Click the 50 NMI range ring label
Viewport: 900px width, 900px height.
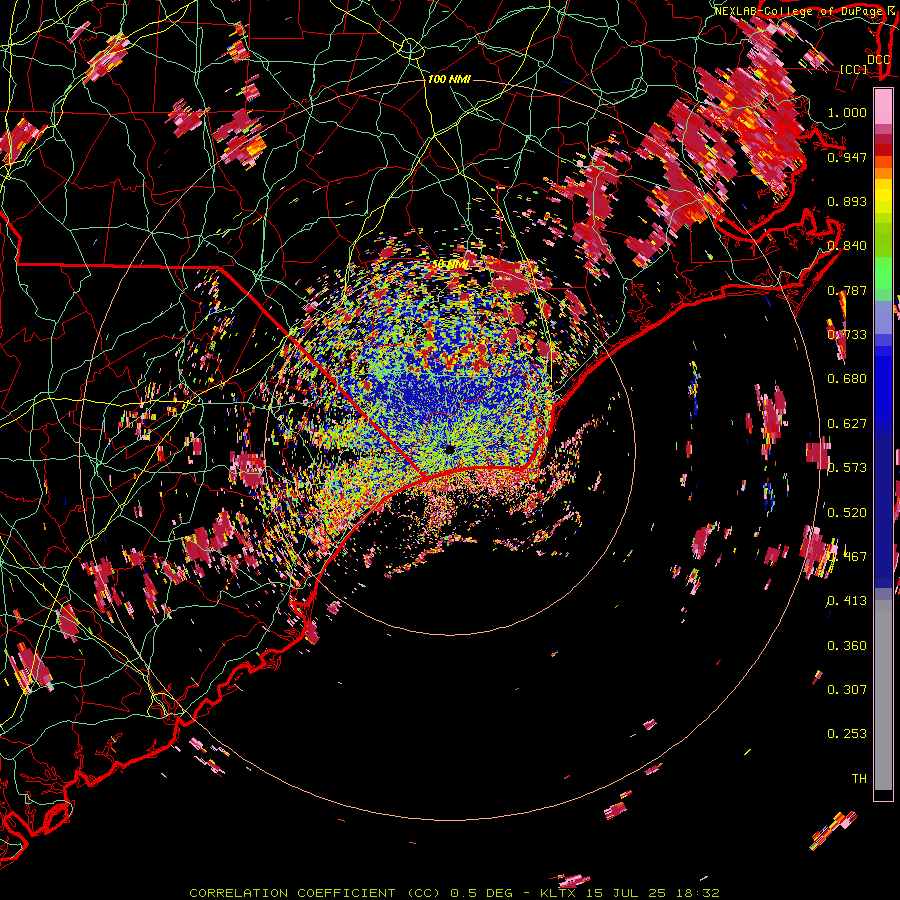[450, 264]
